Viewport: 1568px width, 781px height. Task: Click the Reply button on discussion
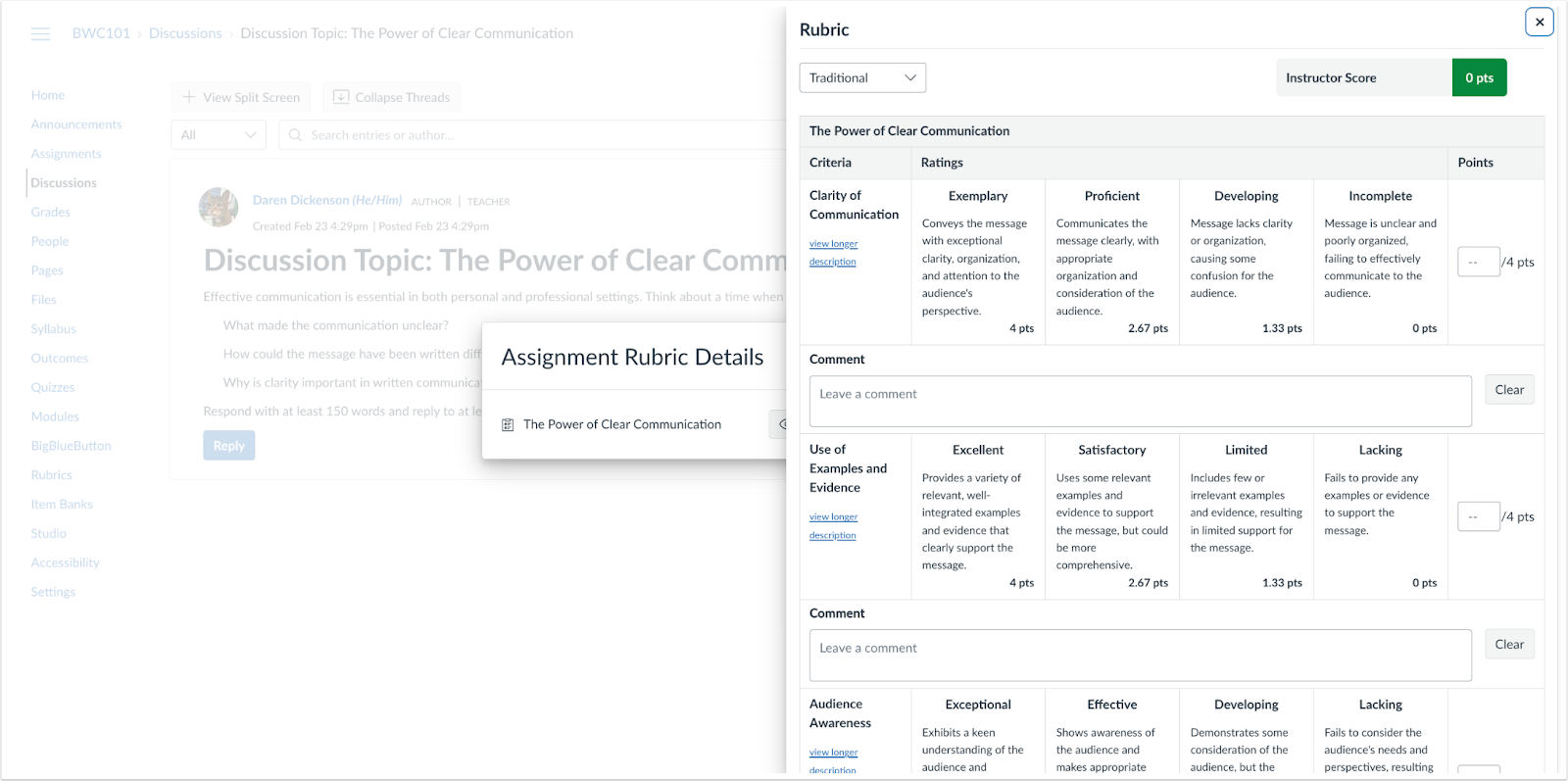click(x=229, y=446)
